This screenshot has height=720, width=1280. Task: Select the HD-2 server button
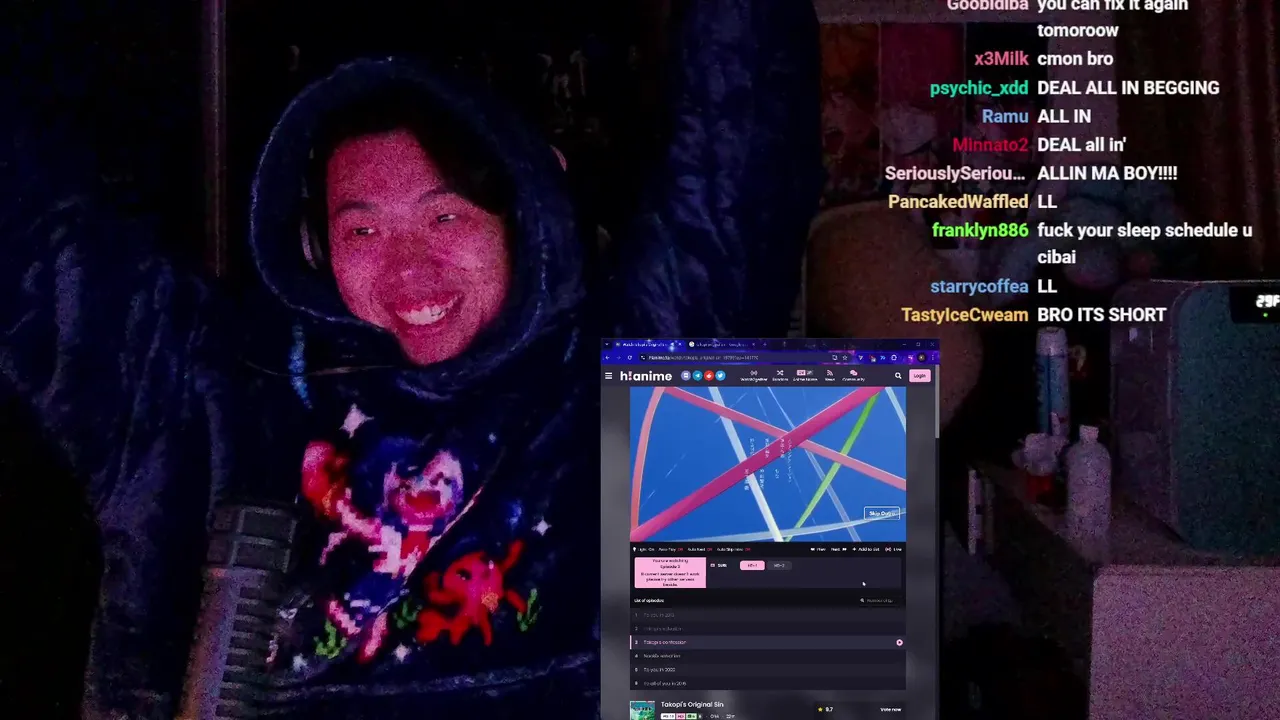pyautogui.click(x=779, y=565)
